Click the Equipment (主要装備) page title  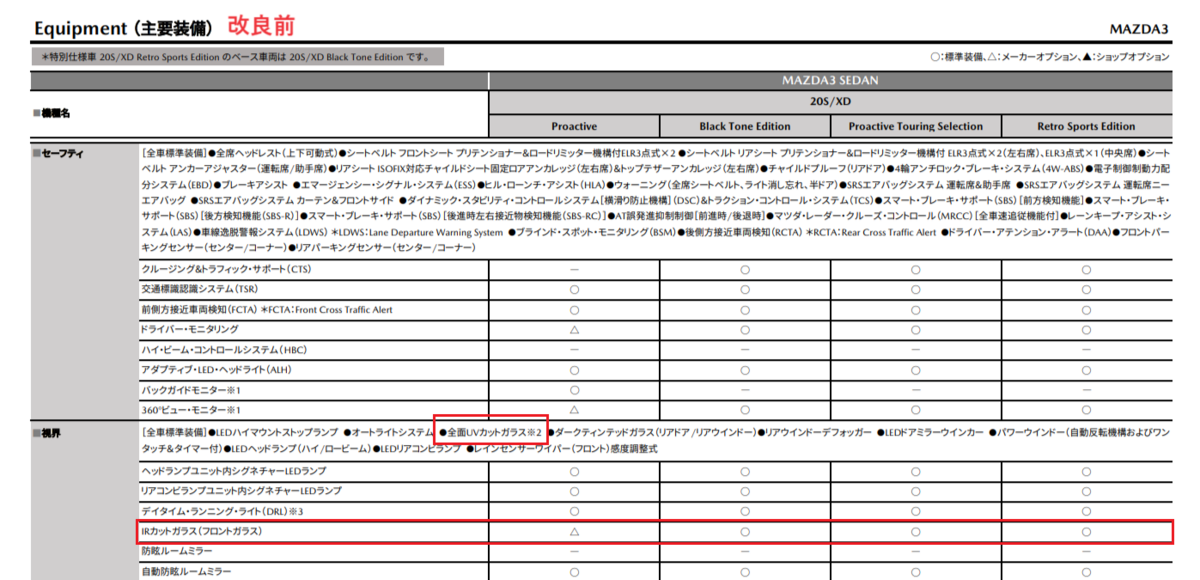coord(123,27)
